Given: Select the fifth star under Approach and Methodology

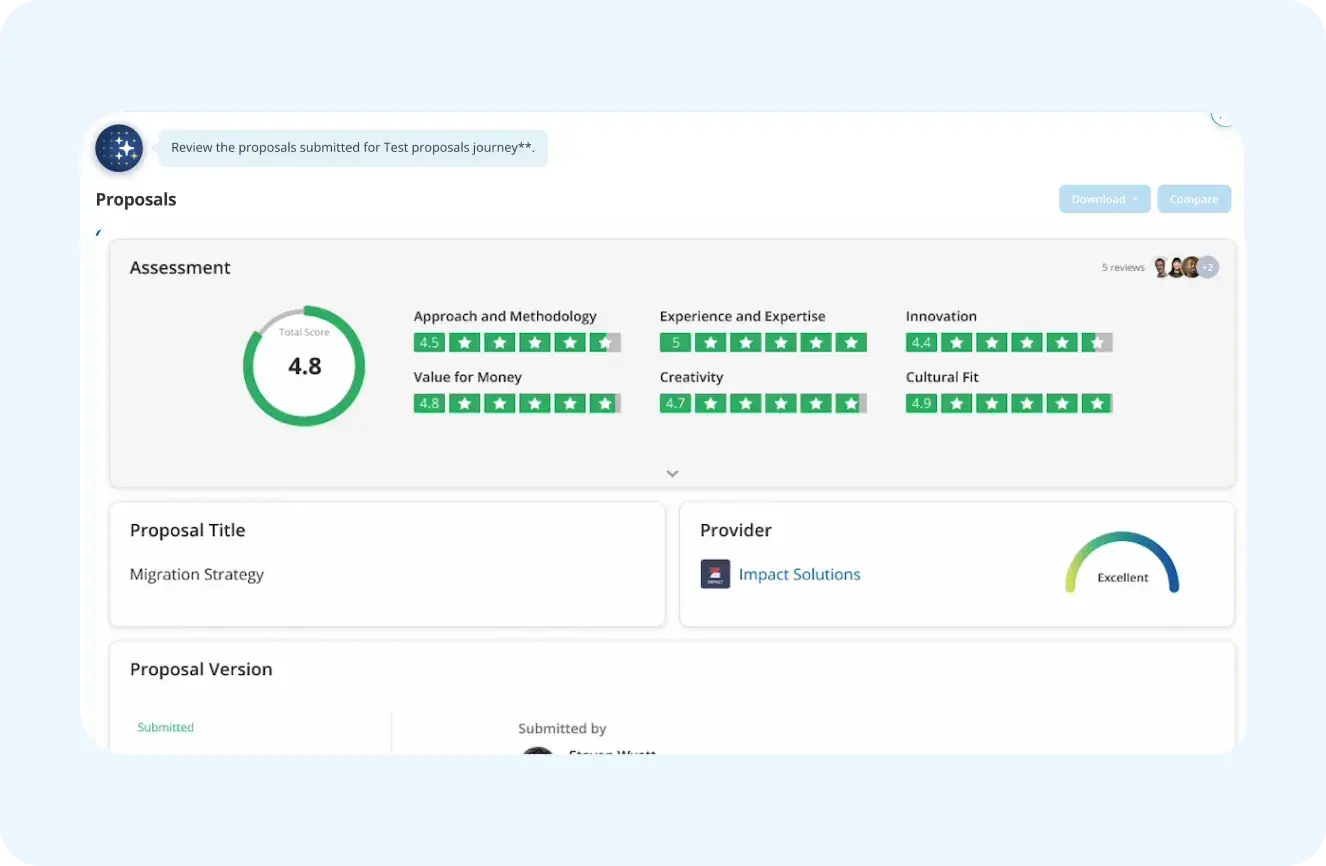Looking at the screenshot, I should click(604, 342).
